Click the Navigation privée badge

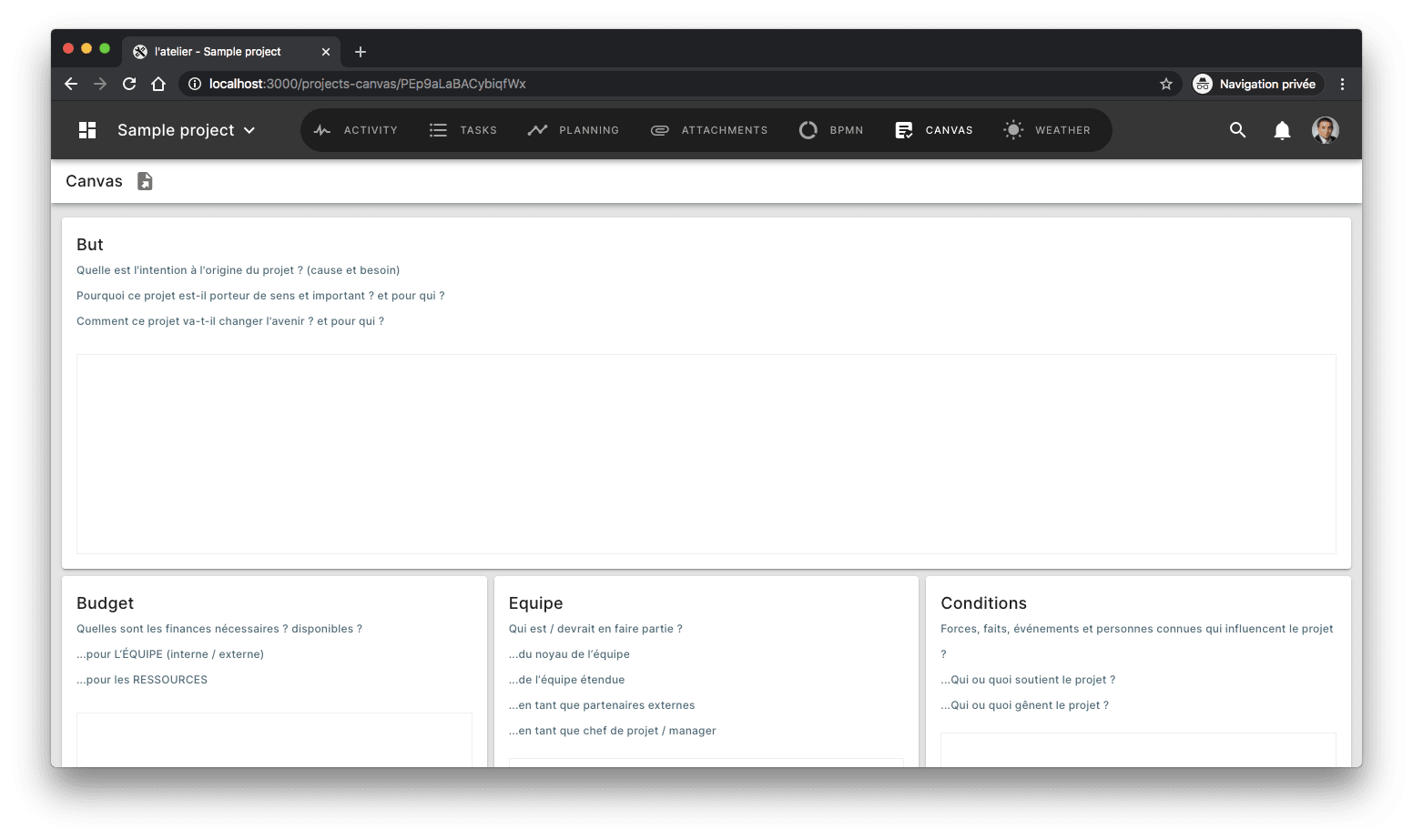tap(1257, 84)
